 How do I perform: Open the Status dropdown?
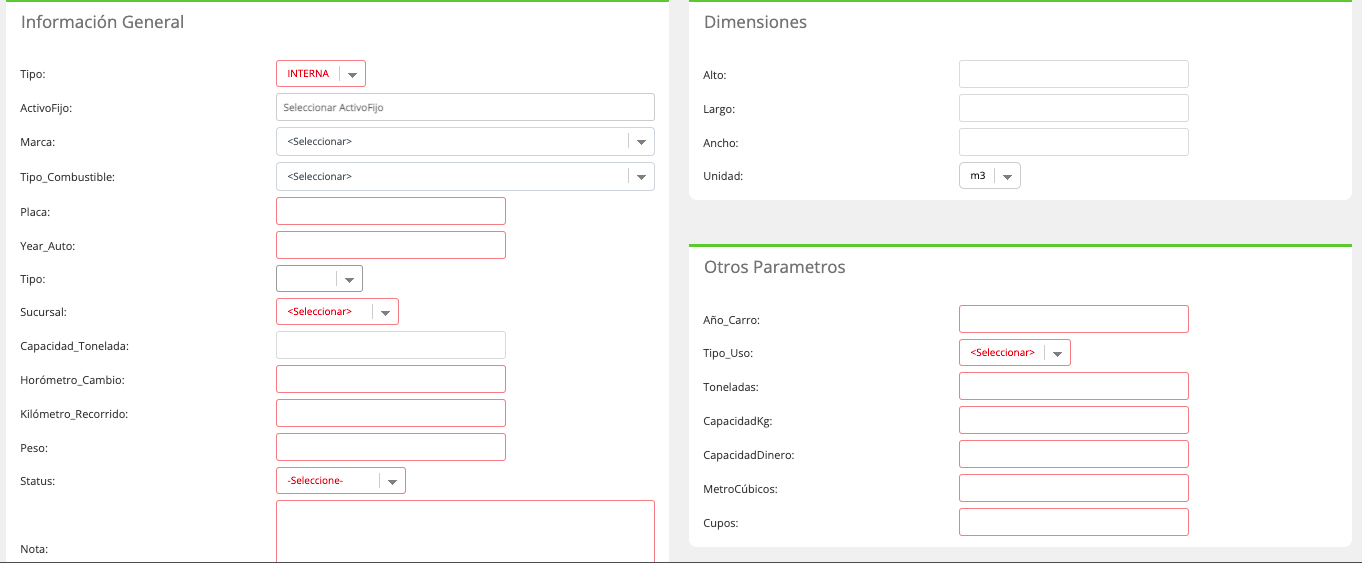(341, 481)
